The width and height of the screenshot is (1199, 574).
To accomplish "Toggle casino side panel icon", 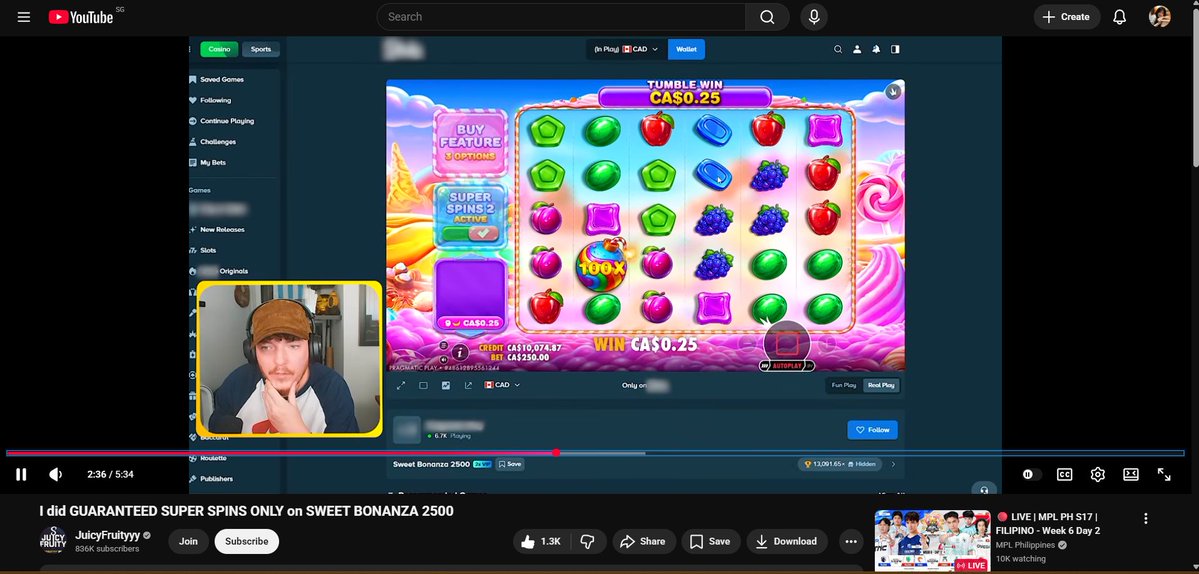I will pyautogui.click(x=895, y=49).
